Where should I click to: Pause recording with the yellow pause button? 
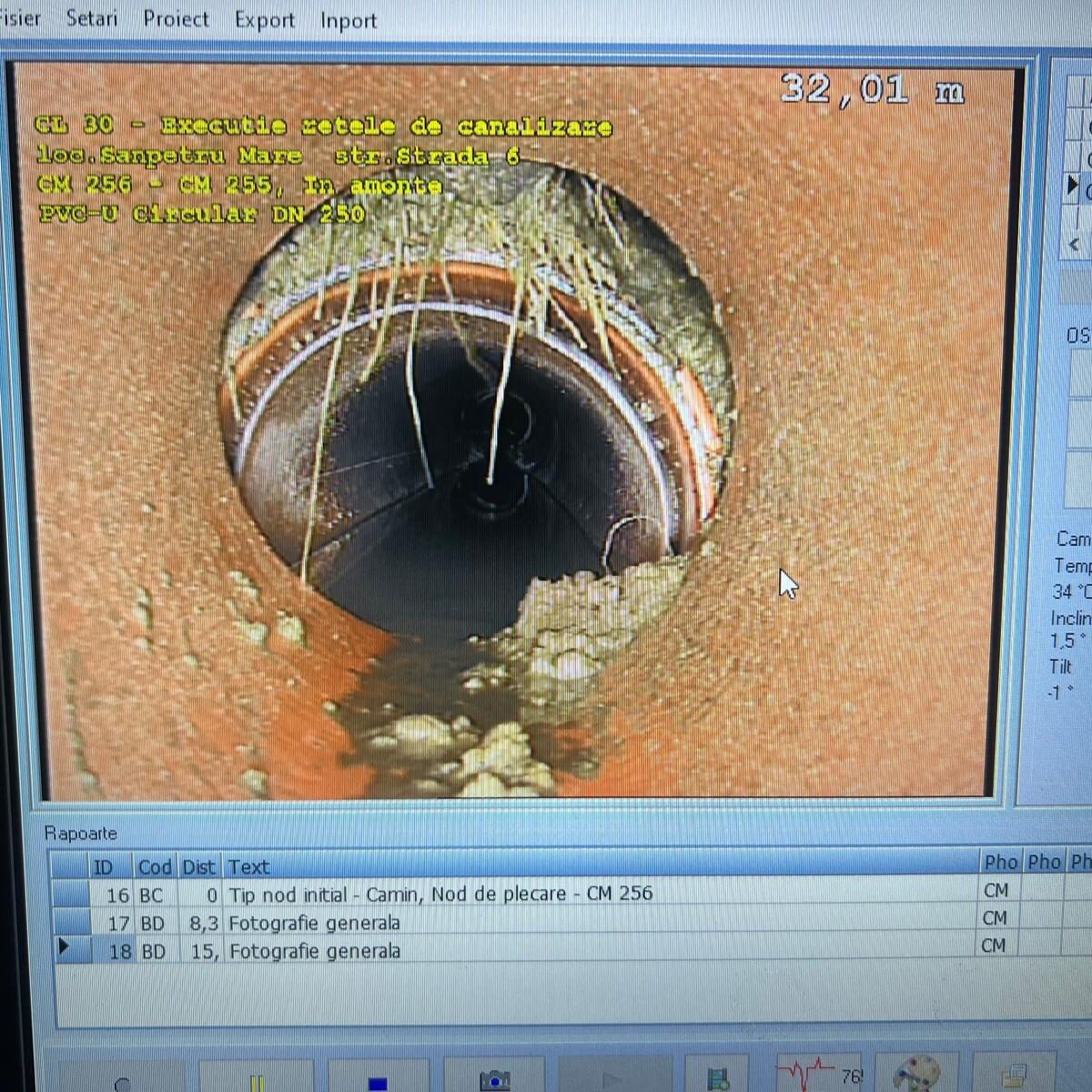(257, 1077)
